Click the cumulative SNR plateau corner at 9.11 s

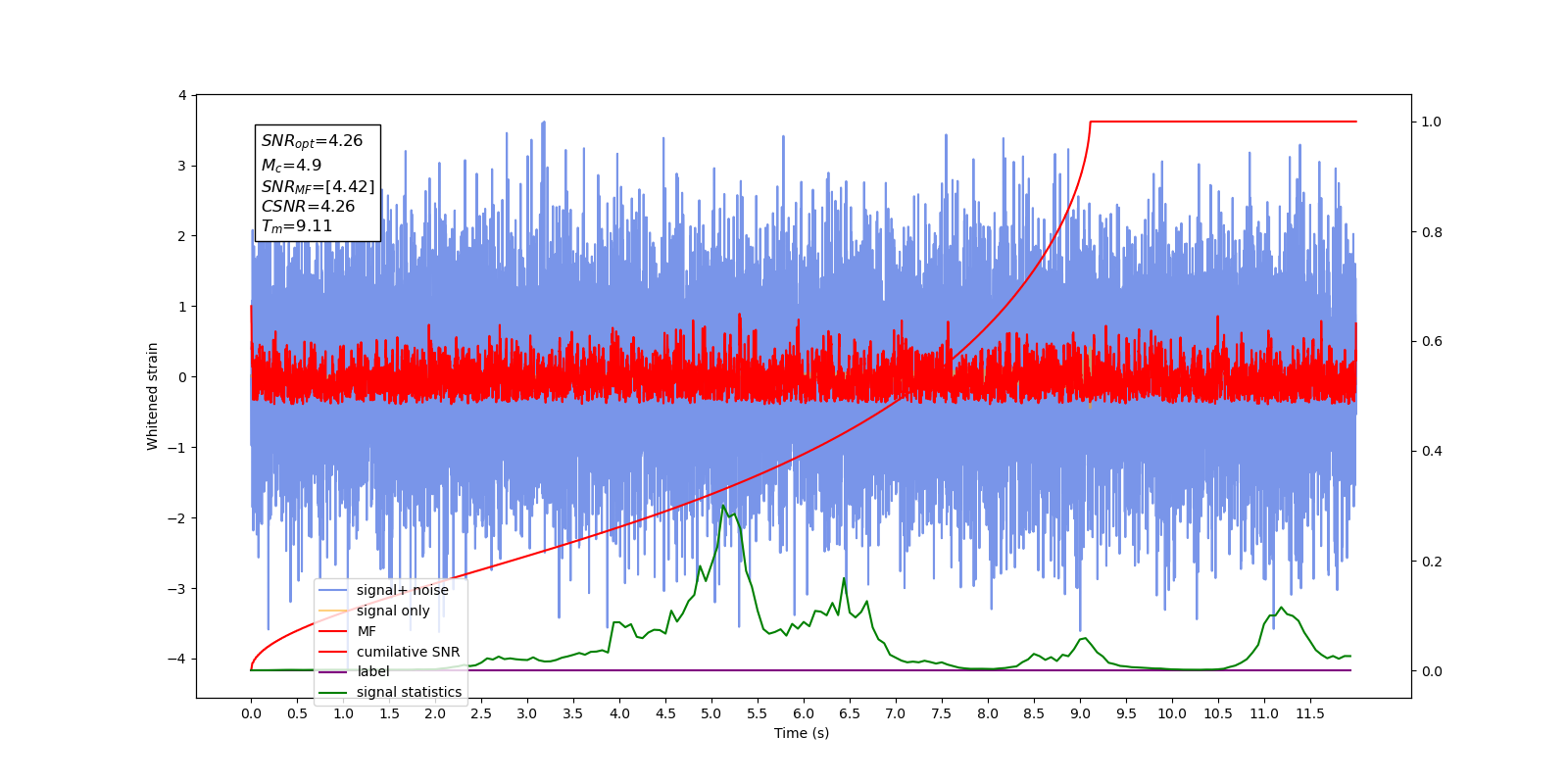point(1091,122)
